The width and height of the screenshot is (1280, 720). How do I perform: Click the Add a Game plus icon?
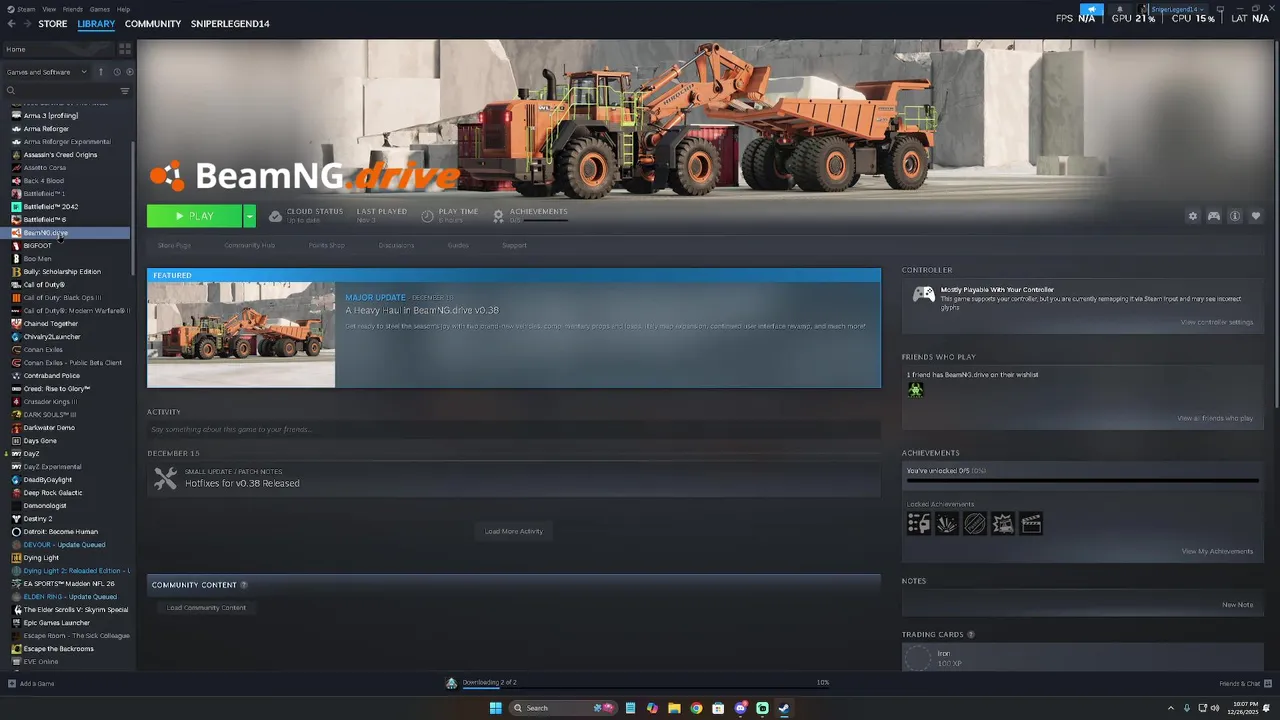coord(12,684)
